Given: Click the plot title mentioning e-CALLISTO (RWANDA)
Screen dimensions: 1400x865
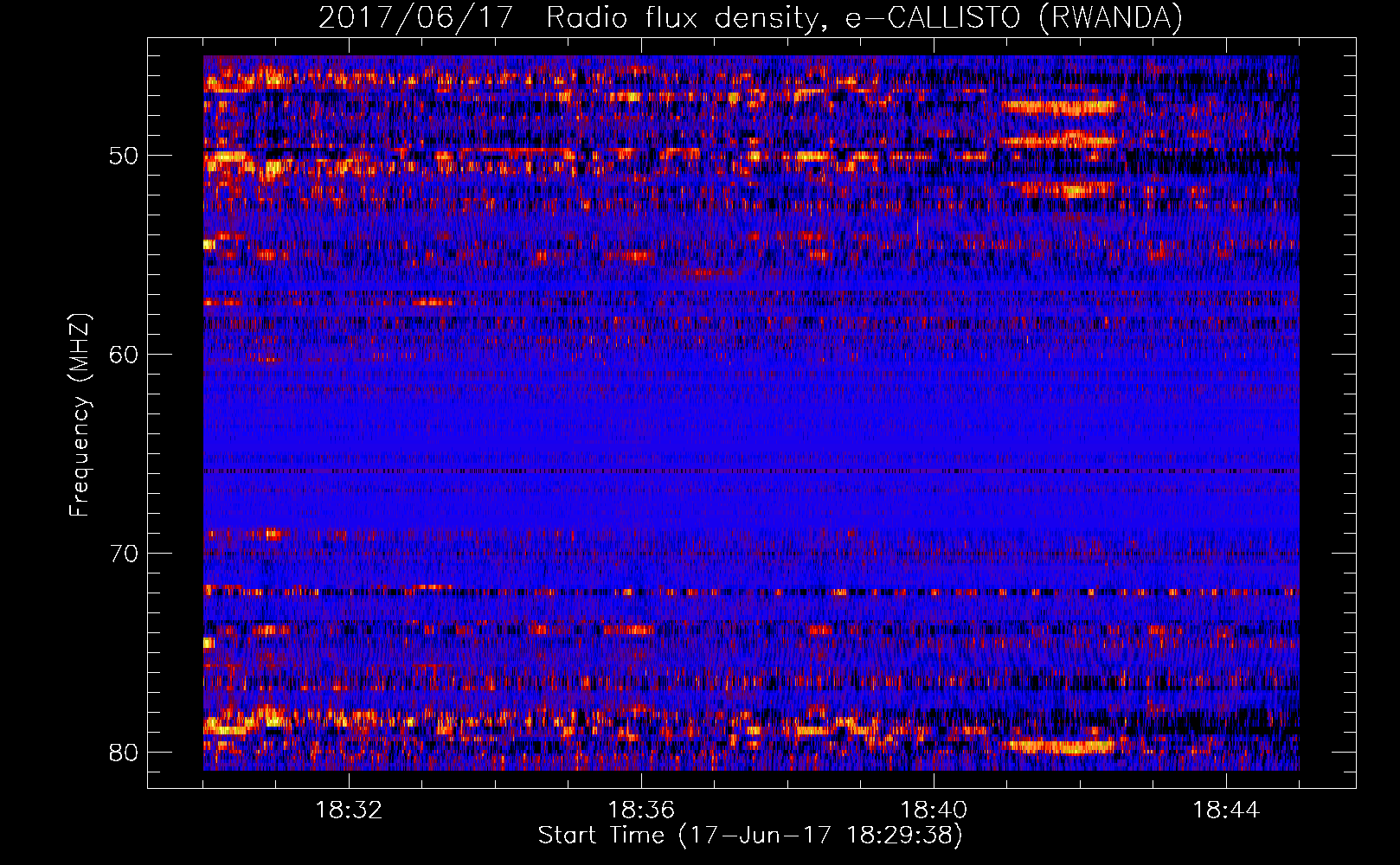Looking at the screenshot, I should 750,17.
